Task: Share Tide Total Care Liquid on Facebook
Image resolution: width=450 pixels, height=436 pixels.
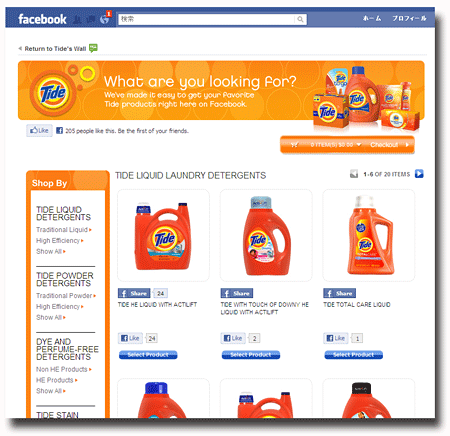Action: 339,293
